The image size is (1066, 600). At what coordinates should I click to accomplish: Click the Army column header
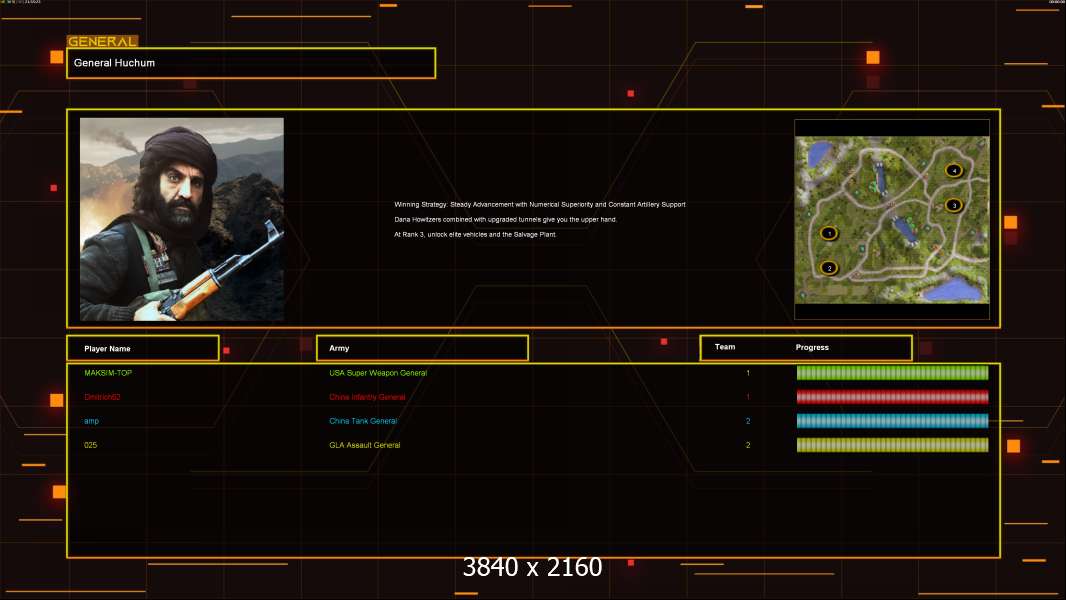click(422, 348)
